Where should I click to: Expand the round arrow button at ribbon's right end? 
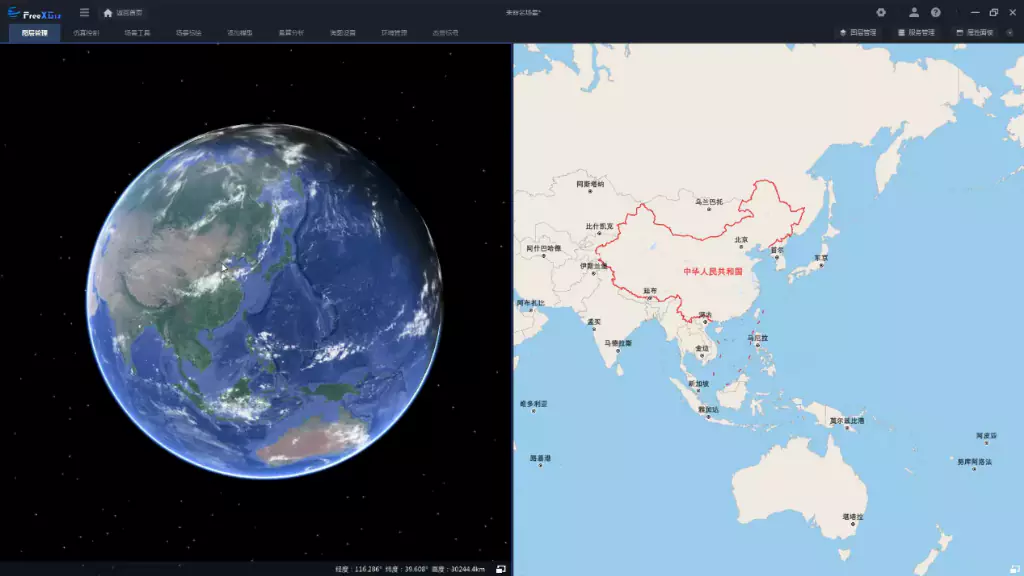1009,33
